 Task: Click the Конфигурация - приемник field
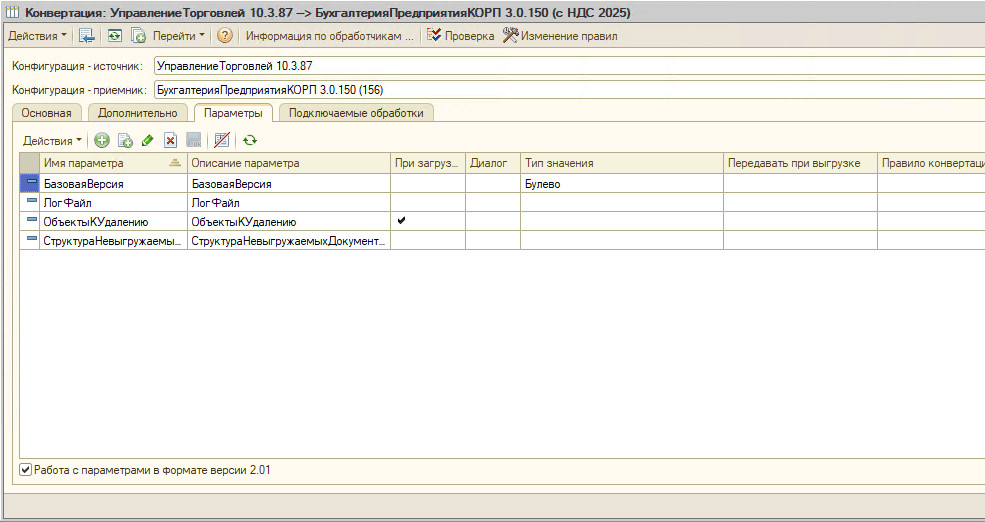pyautogui.click(x=569, y=90)
